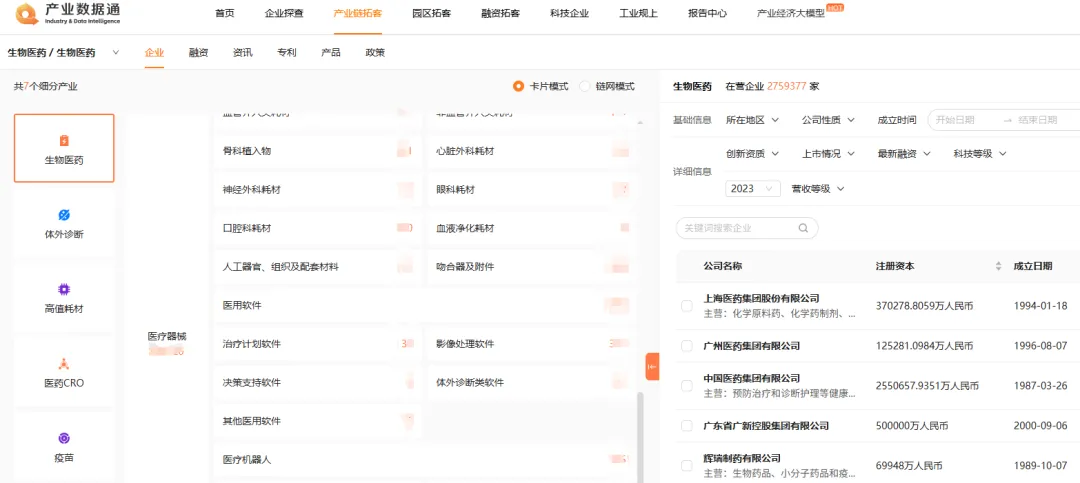Click the orange panel collapse handle
The image size is (1080, 483).
(x=652, y=367)
